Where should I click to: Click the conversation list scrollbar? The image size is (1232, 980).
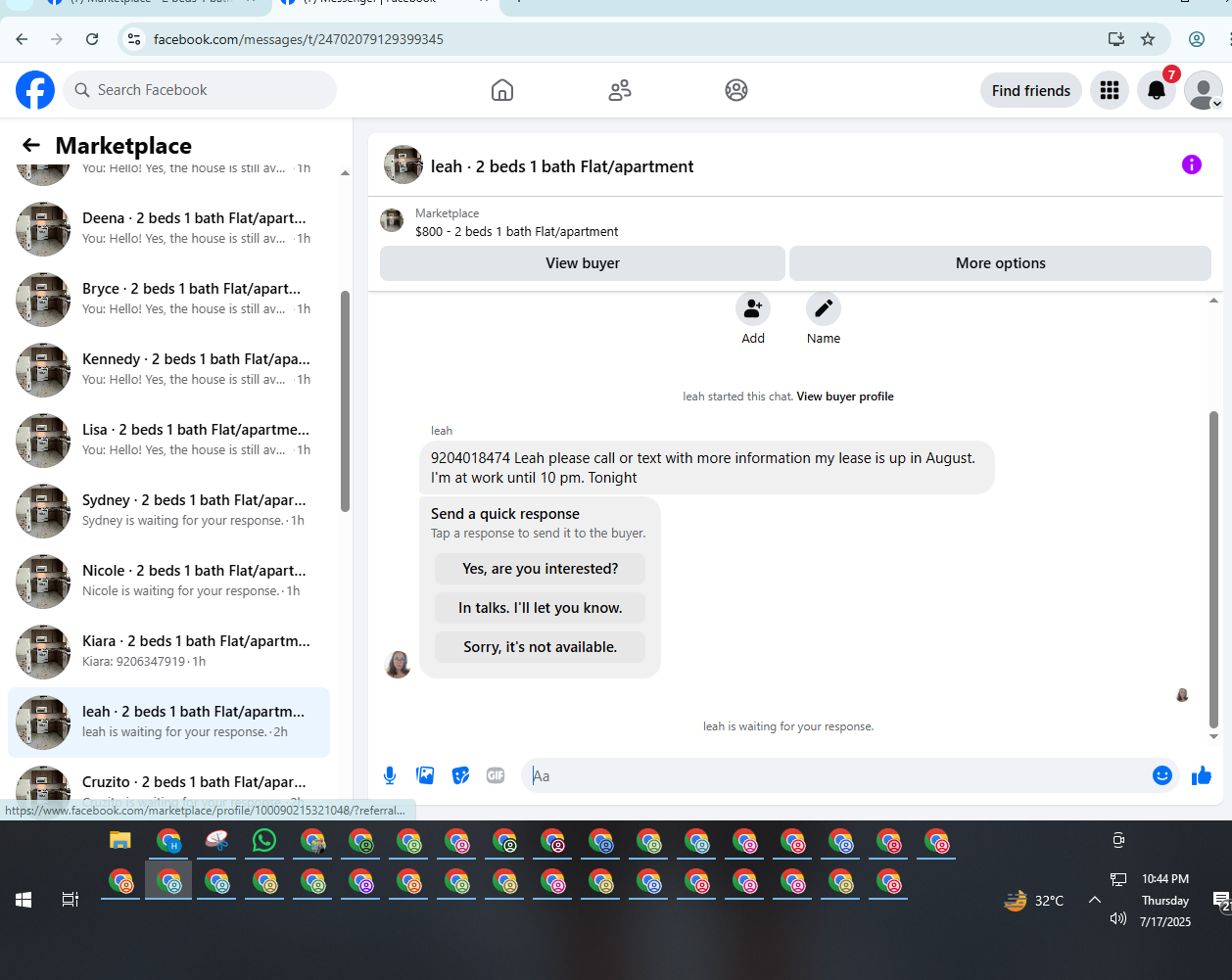click(x=345, y=401)
